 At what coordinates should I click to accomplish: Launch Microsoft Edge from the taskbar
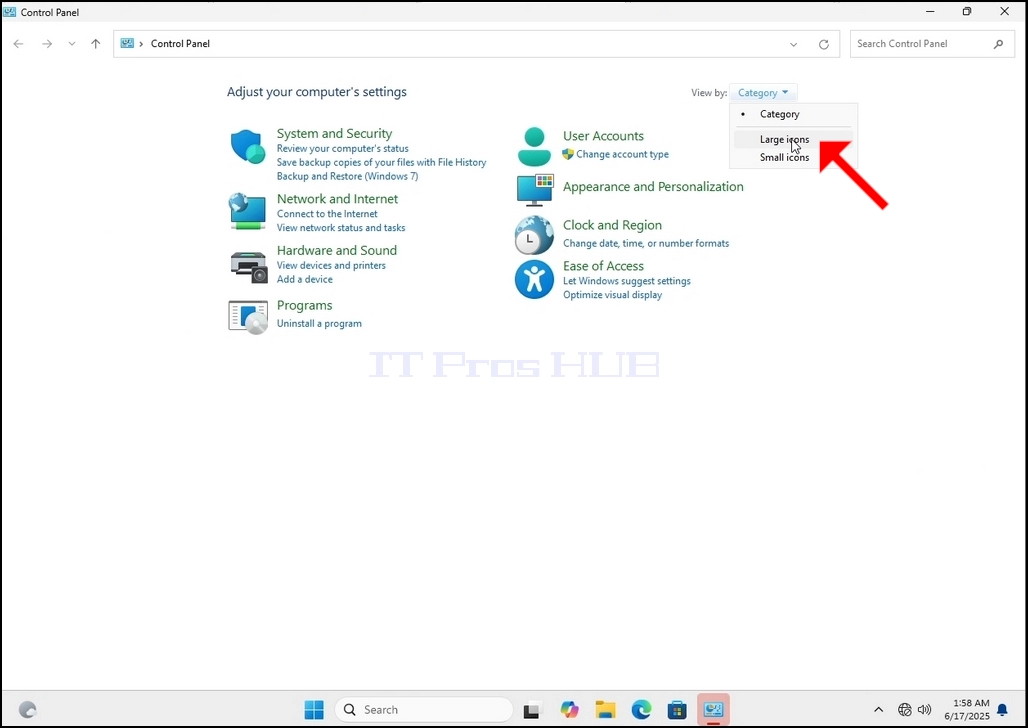point(641,710)
